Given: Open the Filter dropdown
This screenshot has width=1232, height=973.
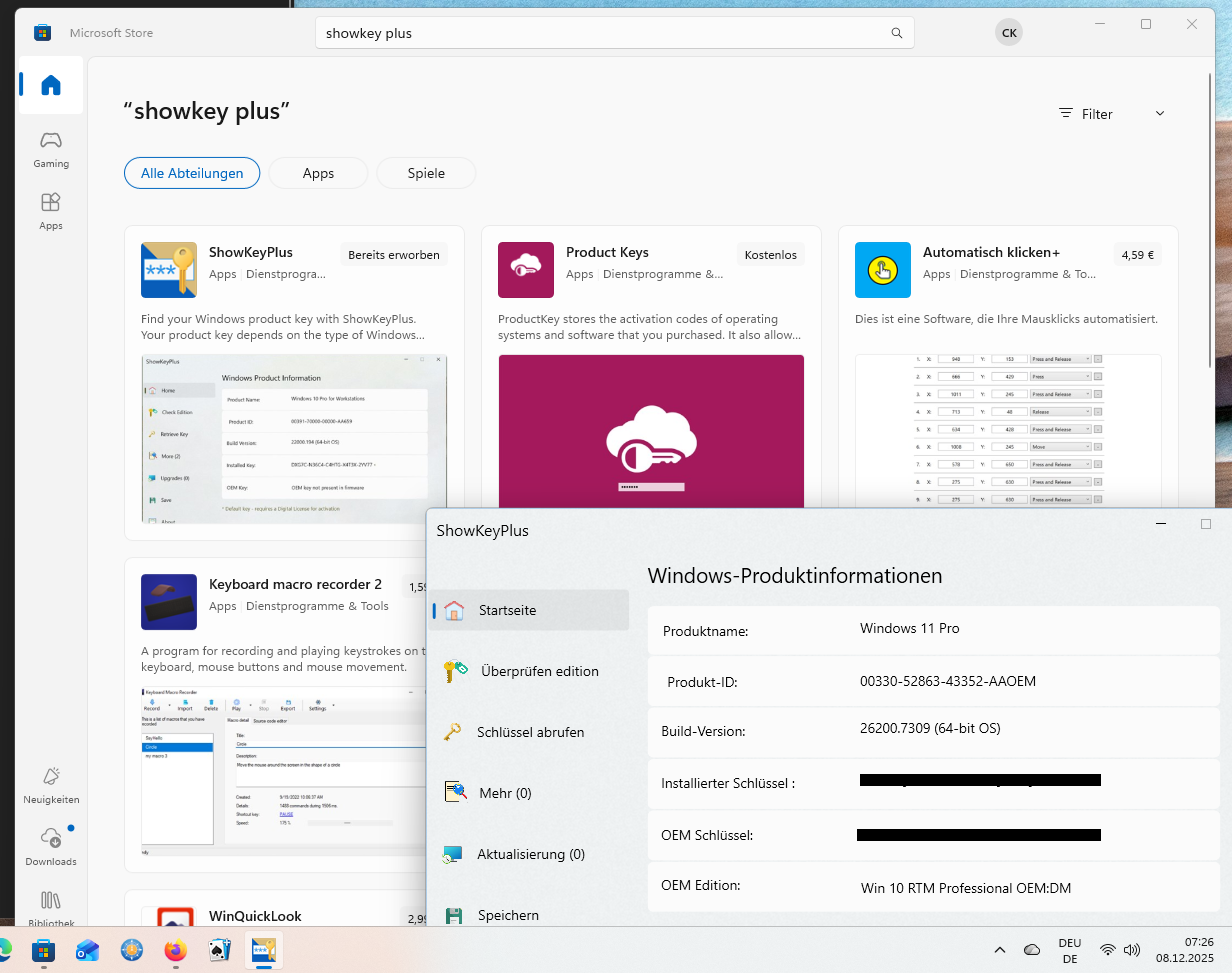Looking at the screenshot, I should pyautogui.click(x=1112, y=114).
